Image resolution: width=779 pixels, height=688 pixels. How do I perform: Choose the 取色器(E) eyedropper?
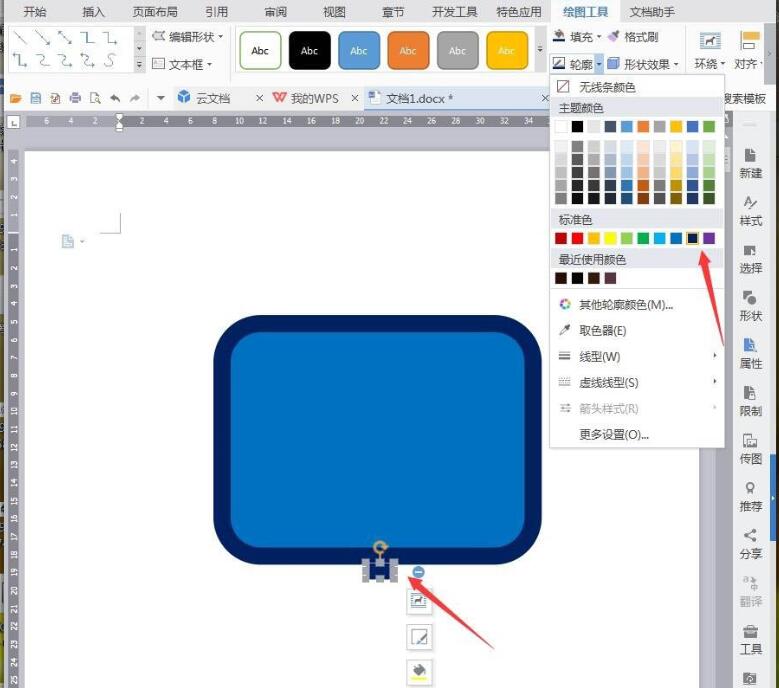tap(636, 330)
